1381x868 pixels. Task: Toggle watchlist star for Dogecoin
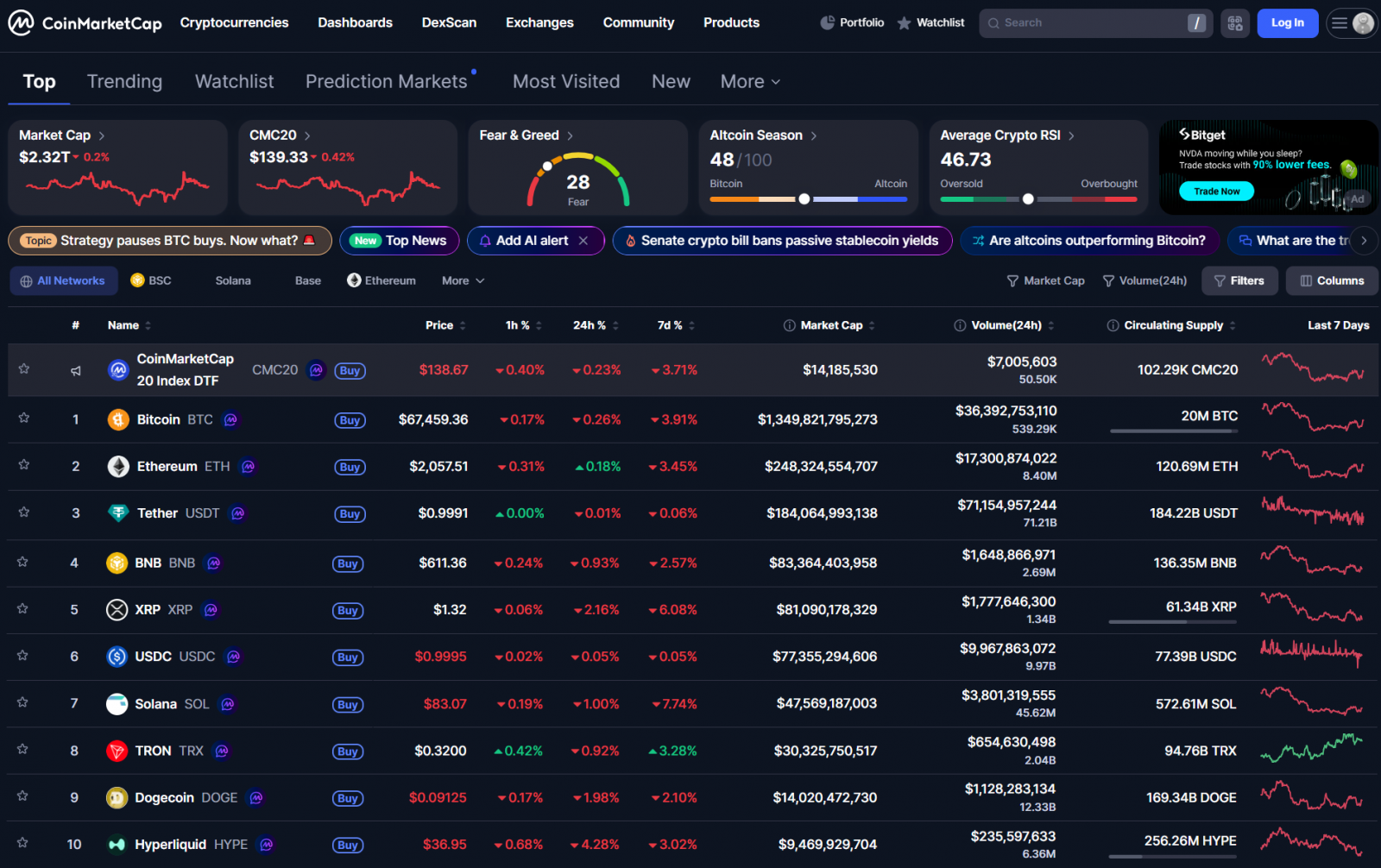23,796
